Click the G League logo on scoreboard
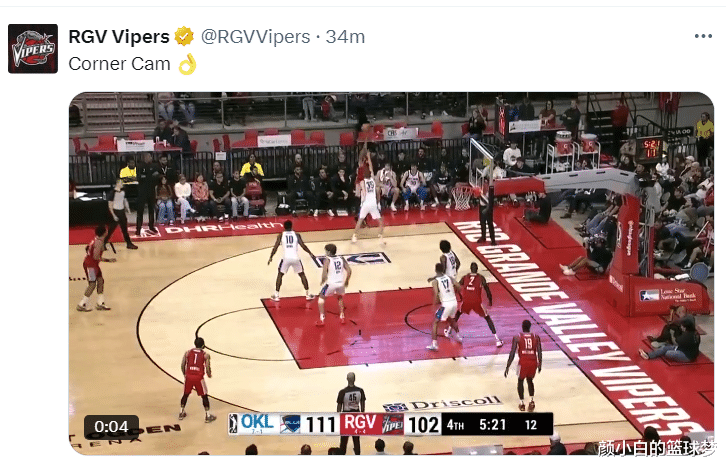The height and width of the screenshot is (468, 726). (233, 424)
